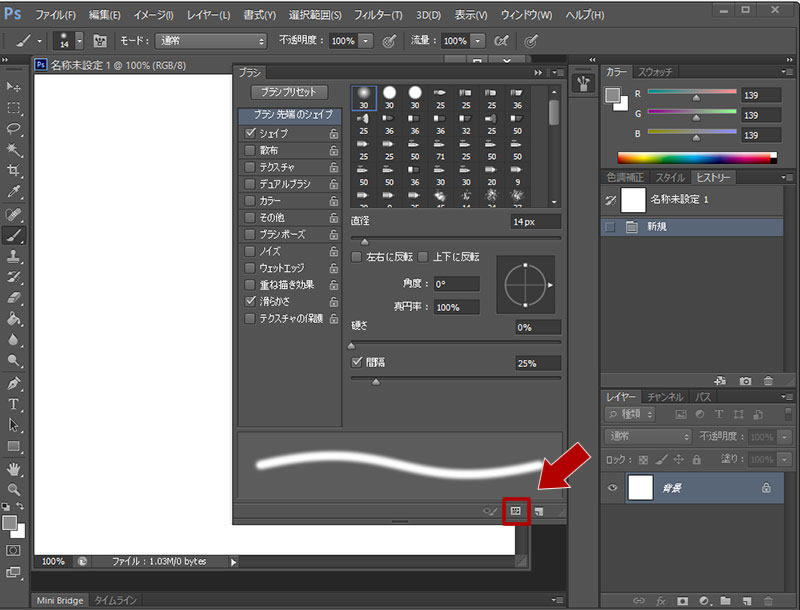Select the Eraser tool
Image resolution: width=800 pixels, height=610 pixels.
click(x=14, y=298)
